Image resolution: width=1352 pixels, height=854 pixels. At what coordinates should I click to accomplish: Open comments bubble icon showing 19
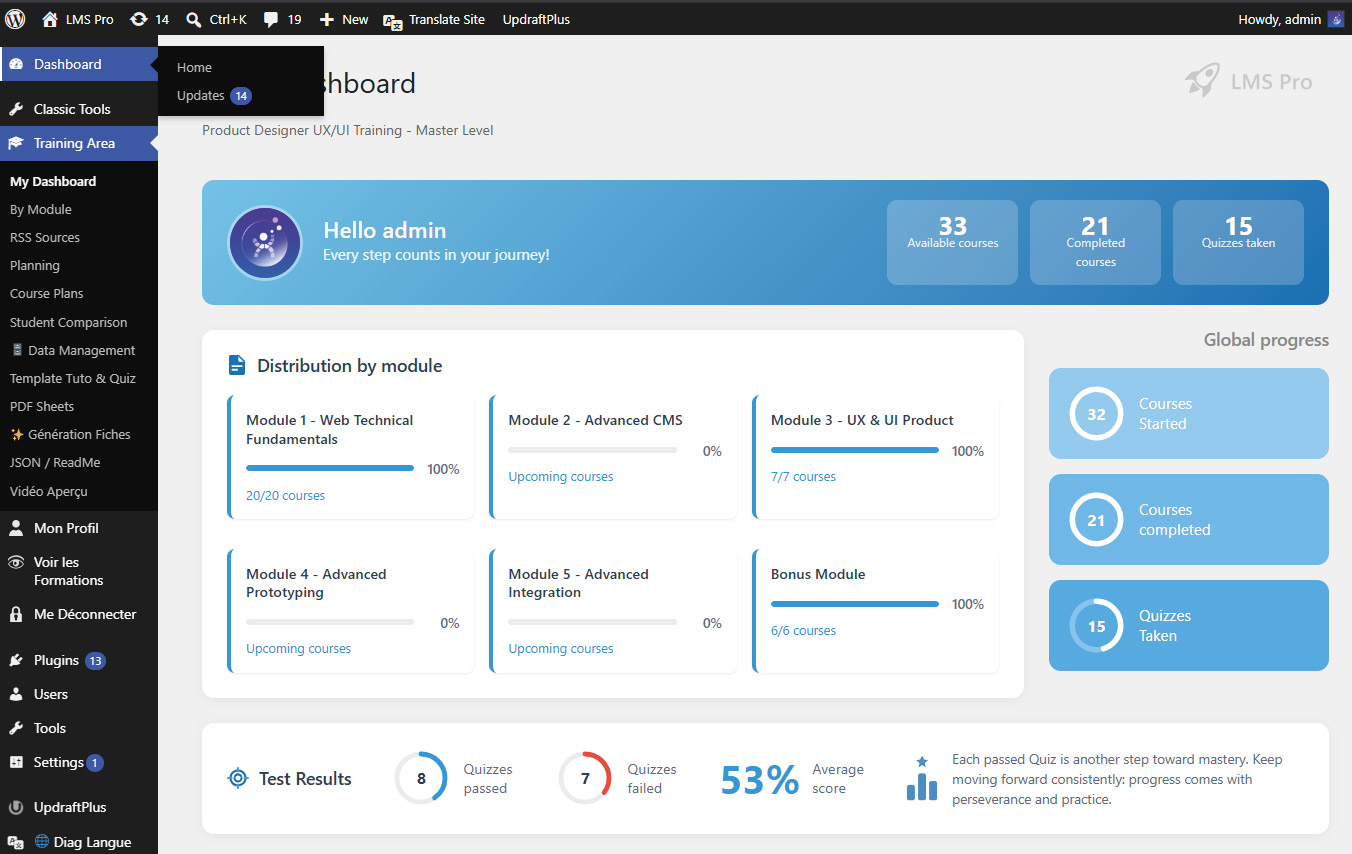(x=271, y=19)
